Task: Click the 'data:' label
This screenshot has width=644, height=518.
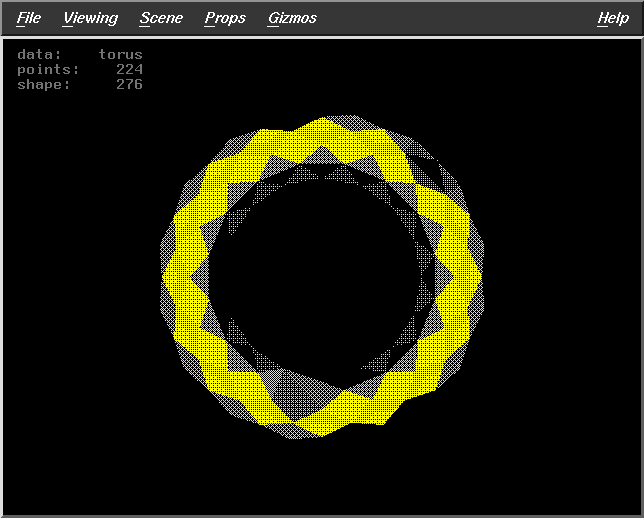Action: pyautogui.click(x=39, y=55)
